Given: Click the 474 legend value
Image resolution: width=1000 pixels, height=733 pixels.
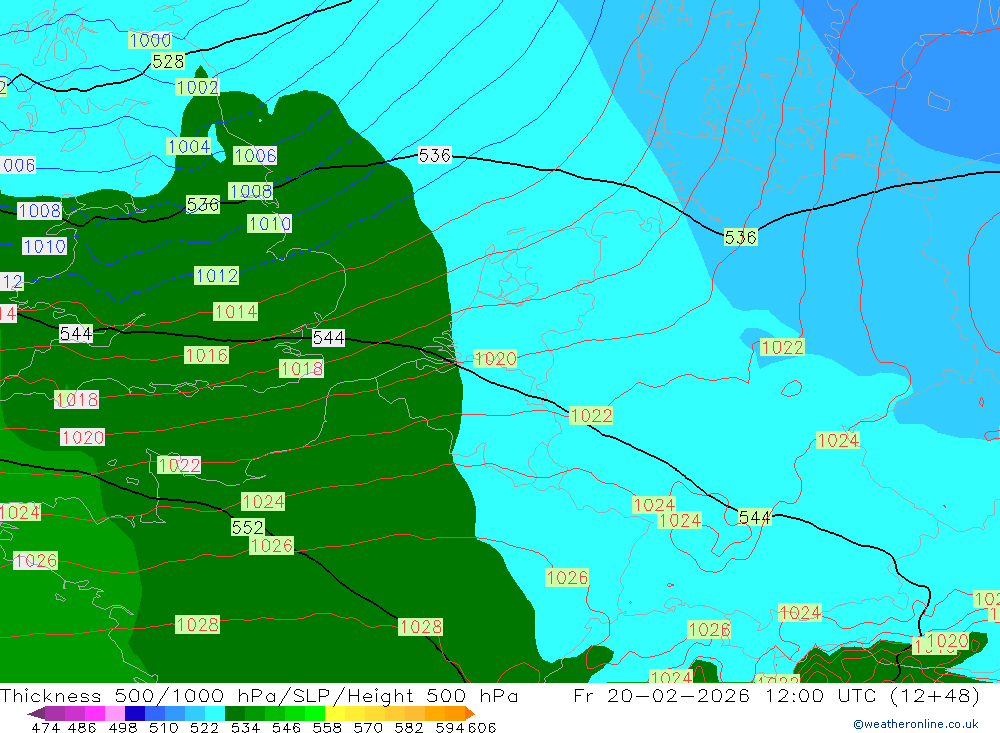Looking at the screenshot, I should [45, 728].
